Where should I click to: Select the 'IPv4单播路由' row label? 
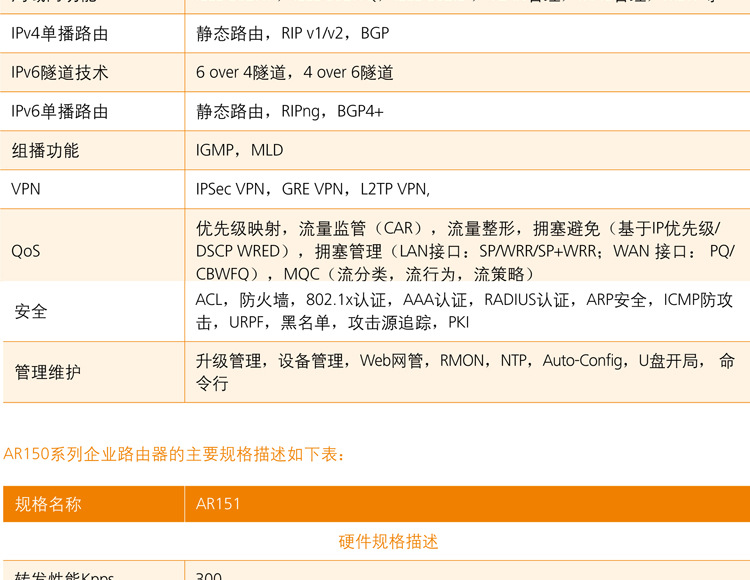60,33
